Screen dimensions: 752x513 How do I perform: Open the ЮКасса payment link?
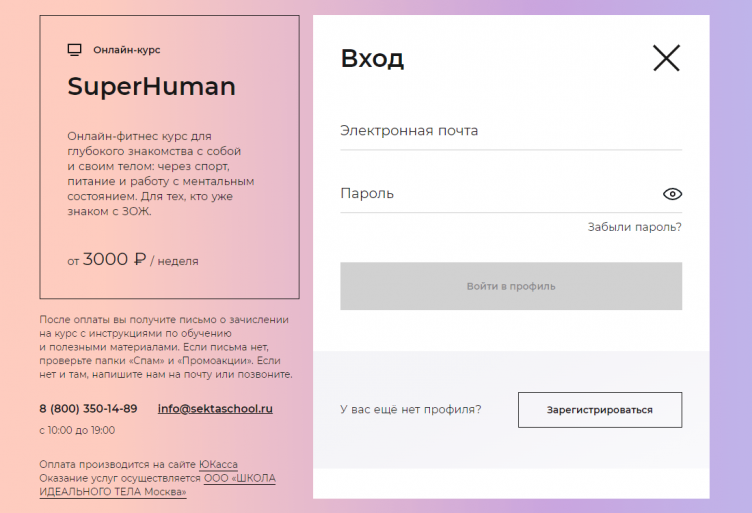pyautogui.click(x=217, y=464)
